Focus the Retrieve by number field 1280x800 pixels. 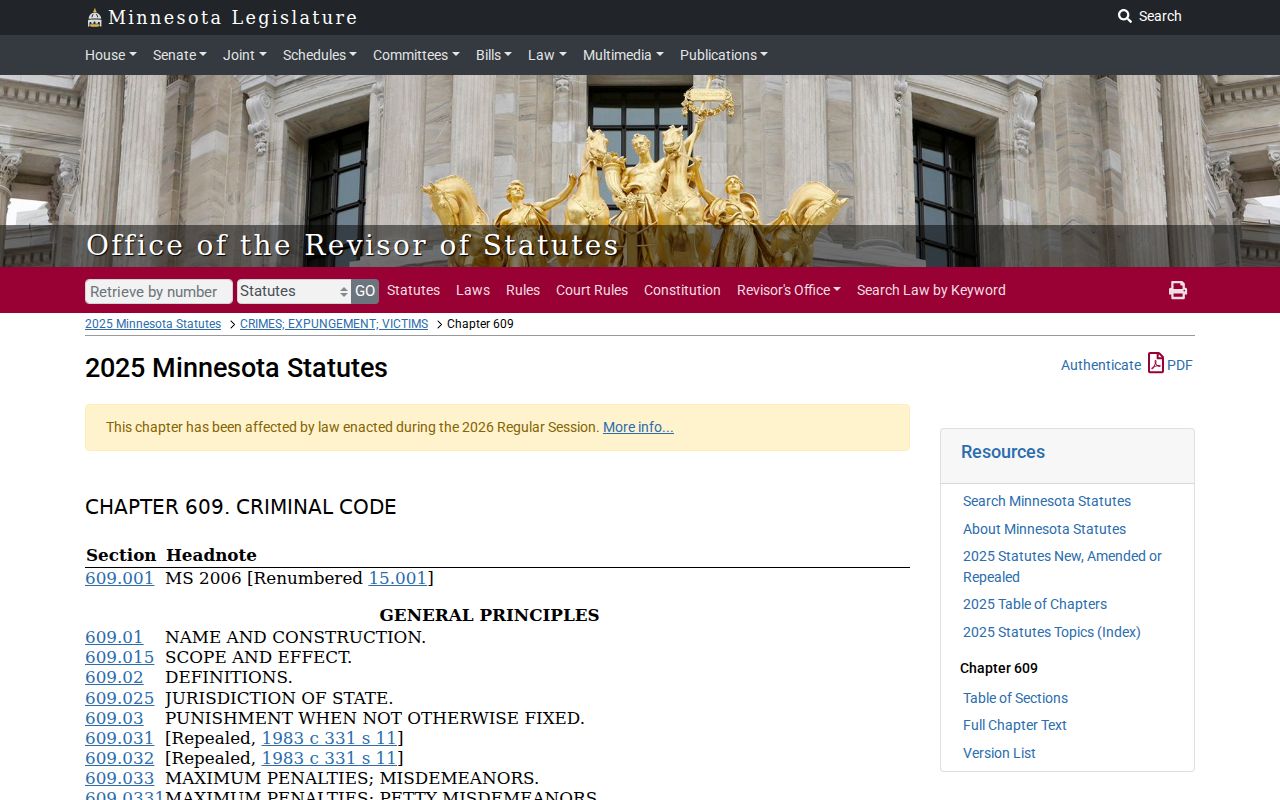[159, 291]
